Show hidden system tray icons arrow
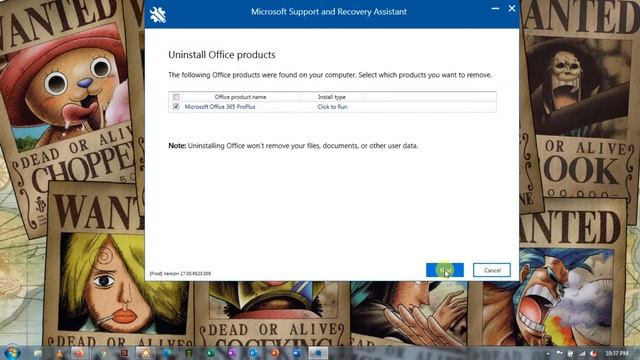Image resolution: width=640 pixels, height=360 pixels. [548, 353]
